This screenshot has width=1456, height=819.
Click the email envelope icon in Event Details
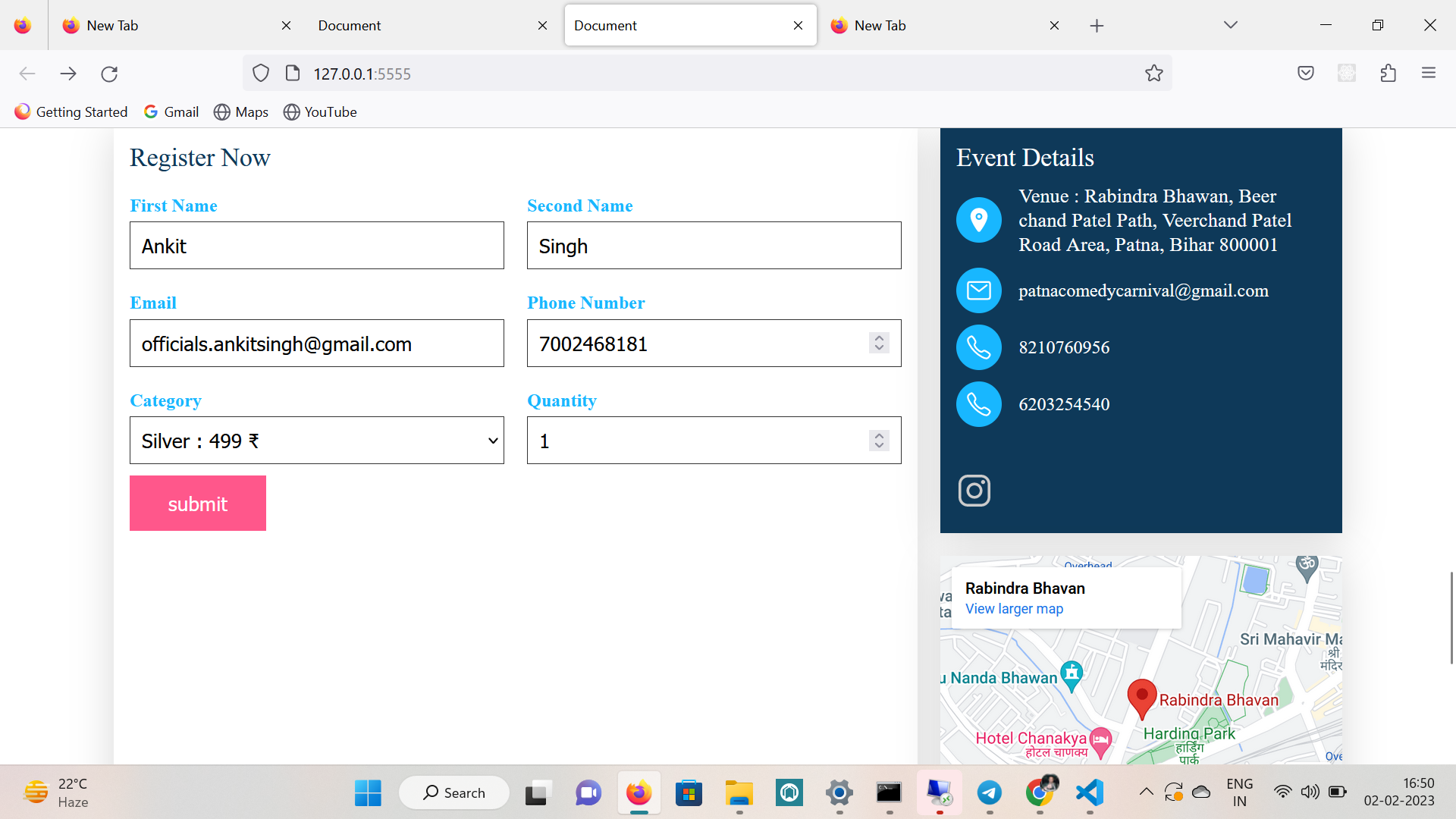[978, 290]
